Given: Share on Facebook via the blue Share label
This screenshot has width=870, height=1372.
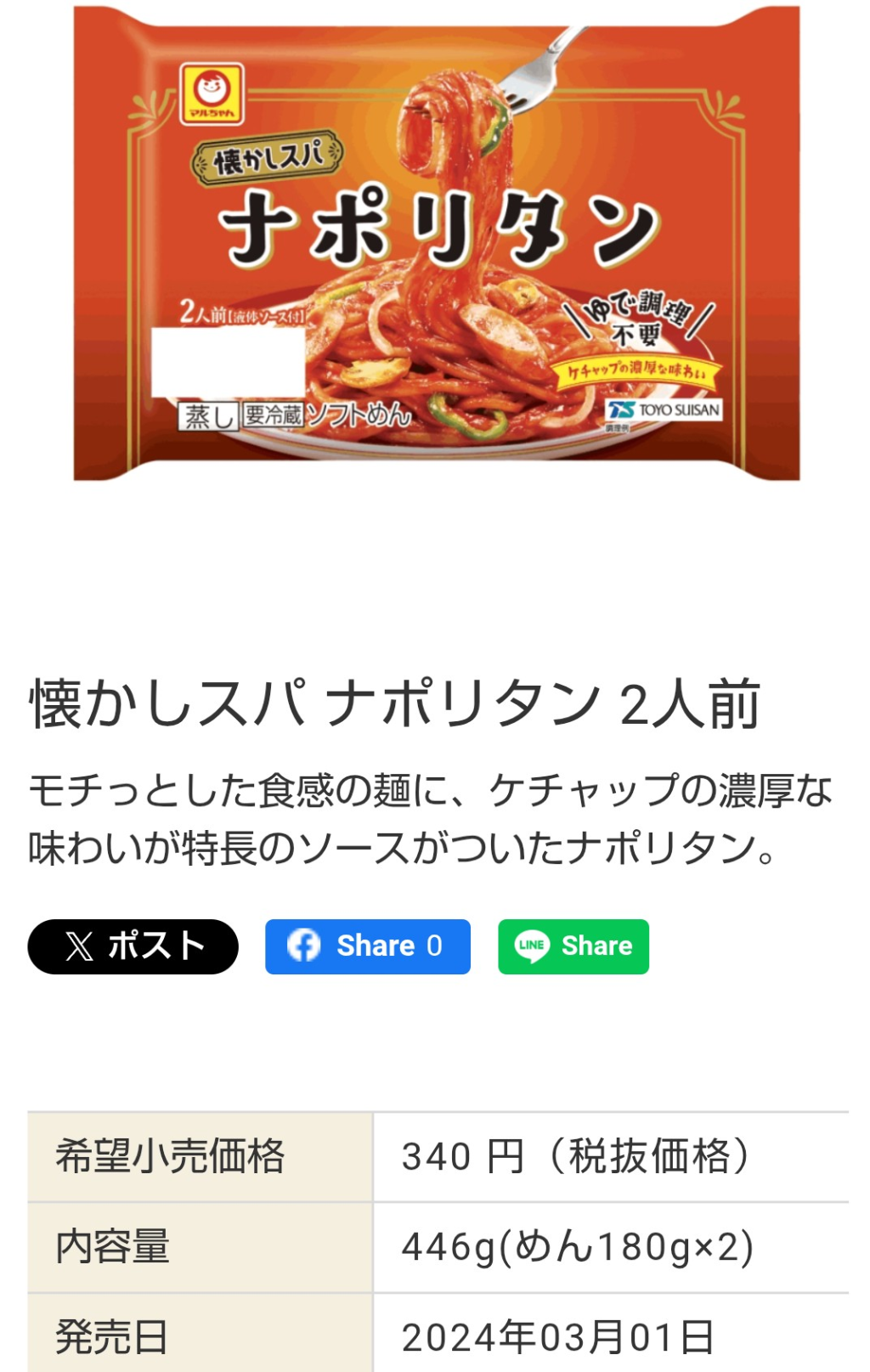Looking at the screenshot, I should pos(376,946).
